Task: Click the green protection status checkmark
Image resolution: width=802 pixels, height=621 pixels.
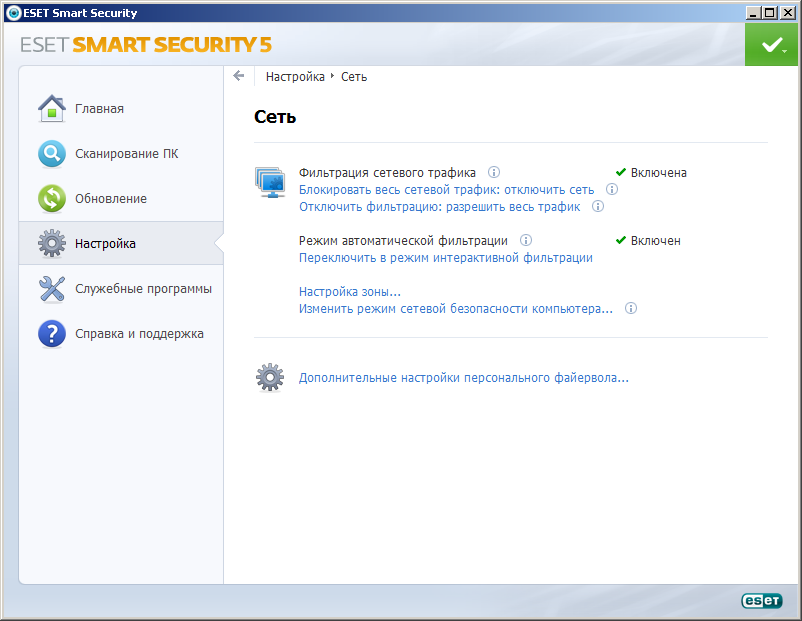Action: [x=773, y=45]
